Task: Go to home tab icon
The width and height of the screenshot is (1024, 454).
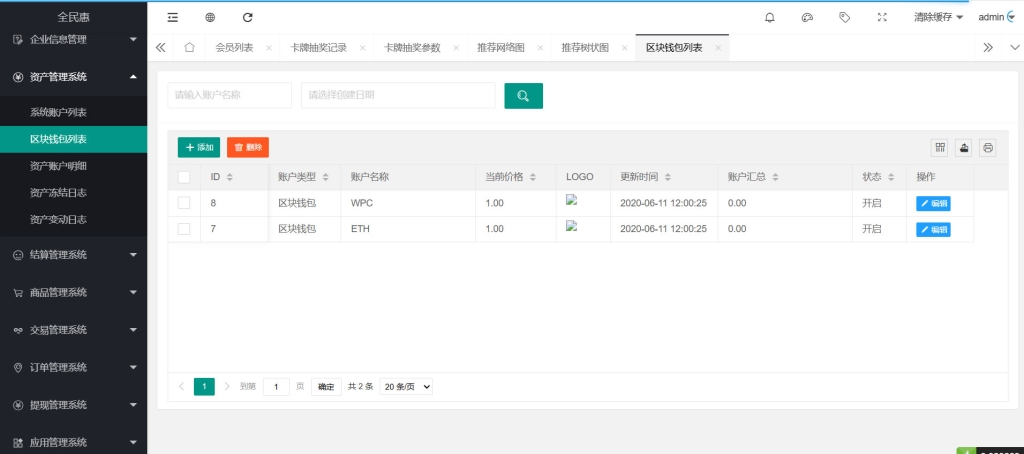Action: (x=189, y=47)
